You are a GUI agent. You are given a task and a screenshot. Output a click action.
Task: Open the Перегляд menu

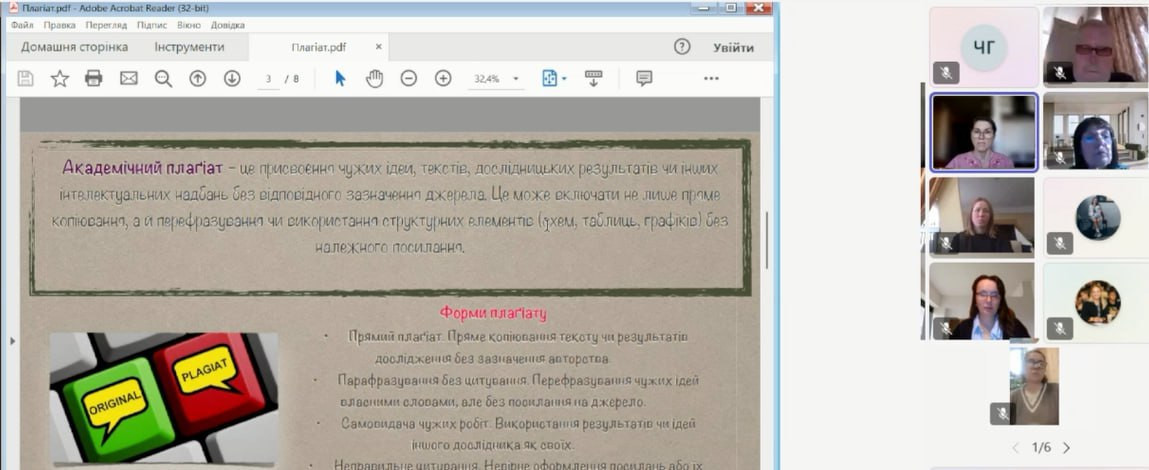point(106,25)
